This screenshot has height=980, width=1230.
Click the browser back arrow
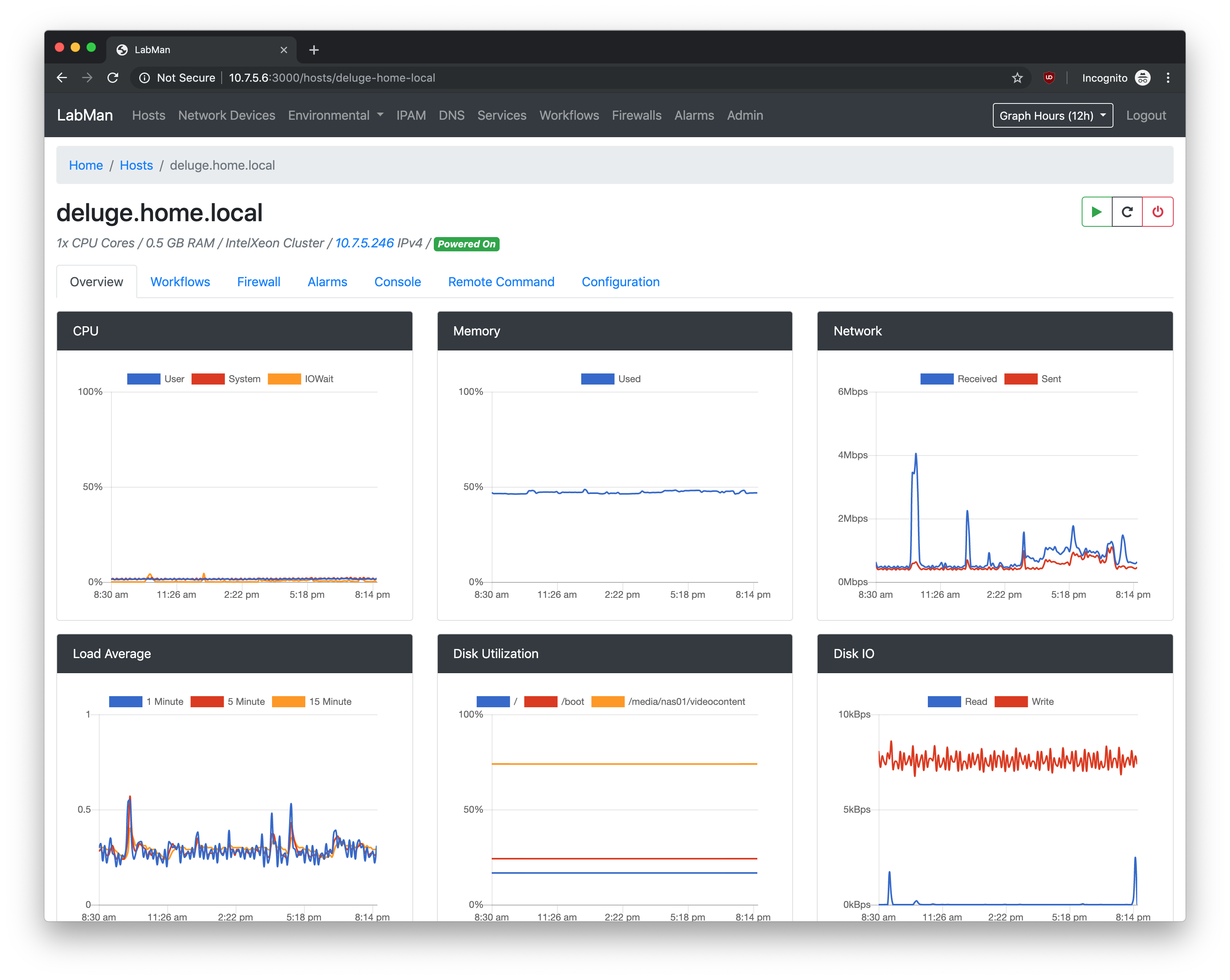[62, 78]
